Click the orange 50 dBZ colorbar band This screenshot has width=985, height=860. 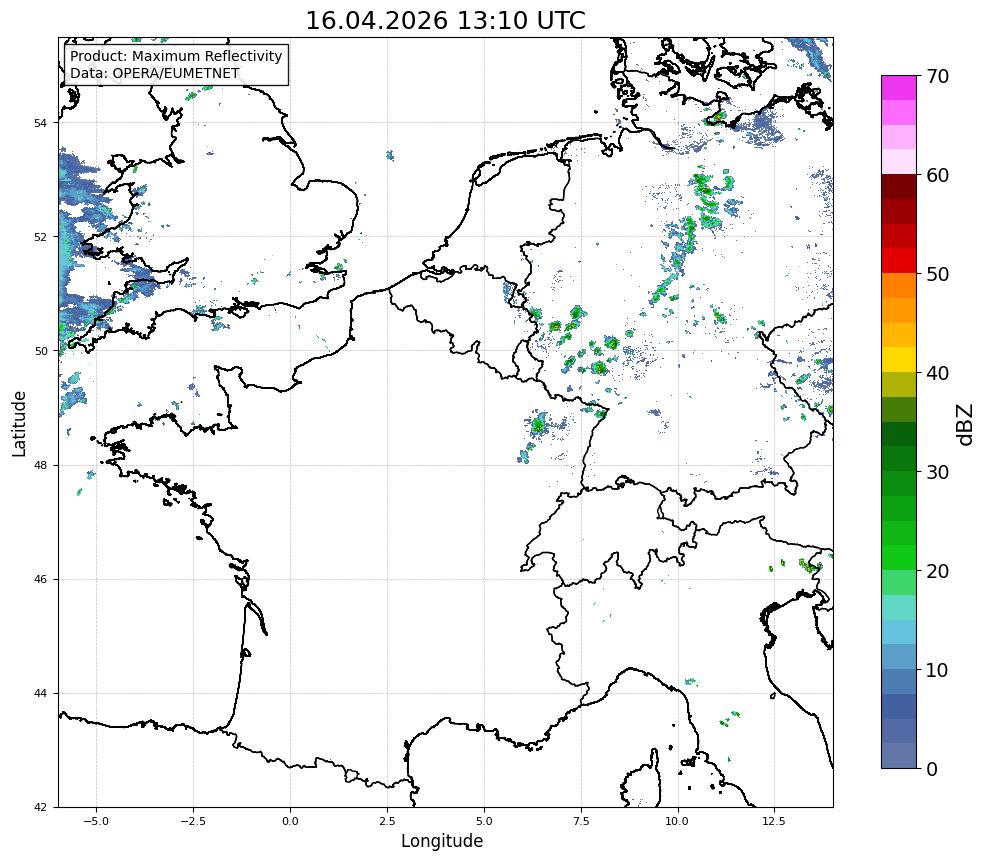pyautogui.click(x=898, y=285)
